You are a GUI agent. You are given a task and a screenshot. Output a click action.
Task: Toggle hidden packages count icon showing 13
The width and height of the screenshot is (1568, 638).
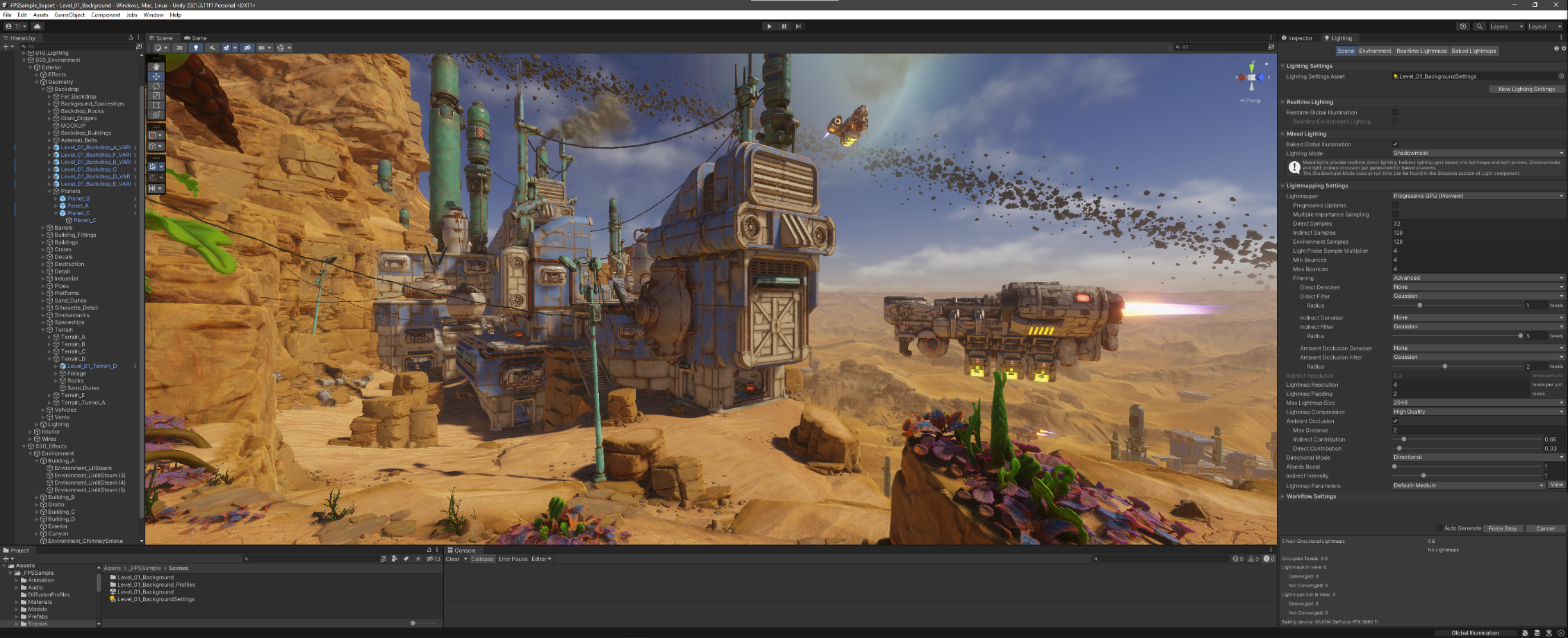pyautogui.click(x=434, y=558)
